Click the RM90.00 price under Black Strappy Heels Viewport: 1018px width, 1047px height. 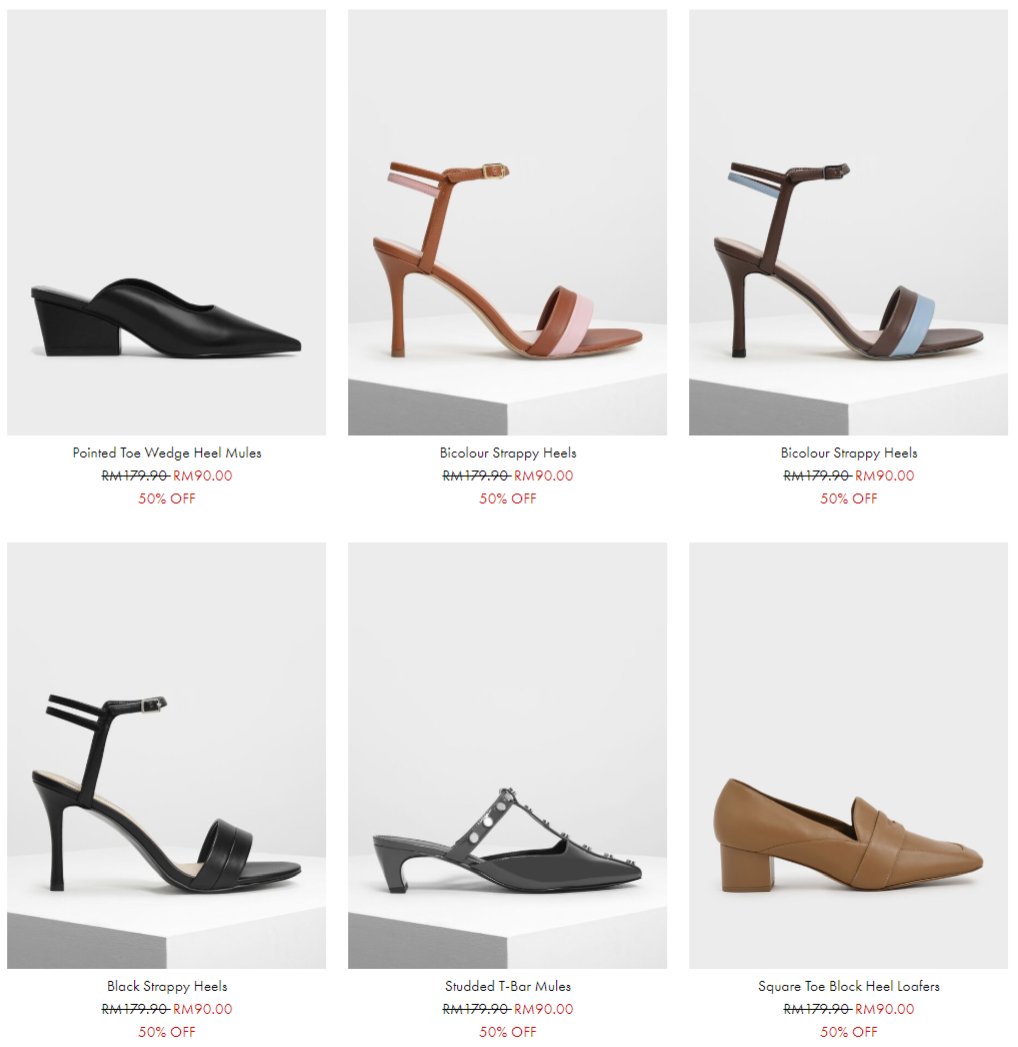point(203,1009)
